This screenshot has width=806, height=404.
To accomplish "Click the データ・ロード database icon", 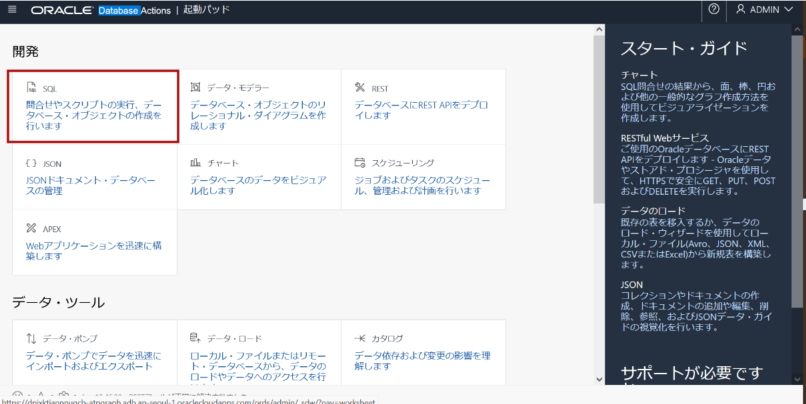I will tap(195, 338).
